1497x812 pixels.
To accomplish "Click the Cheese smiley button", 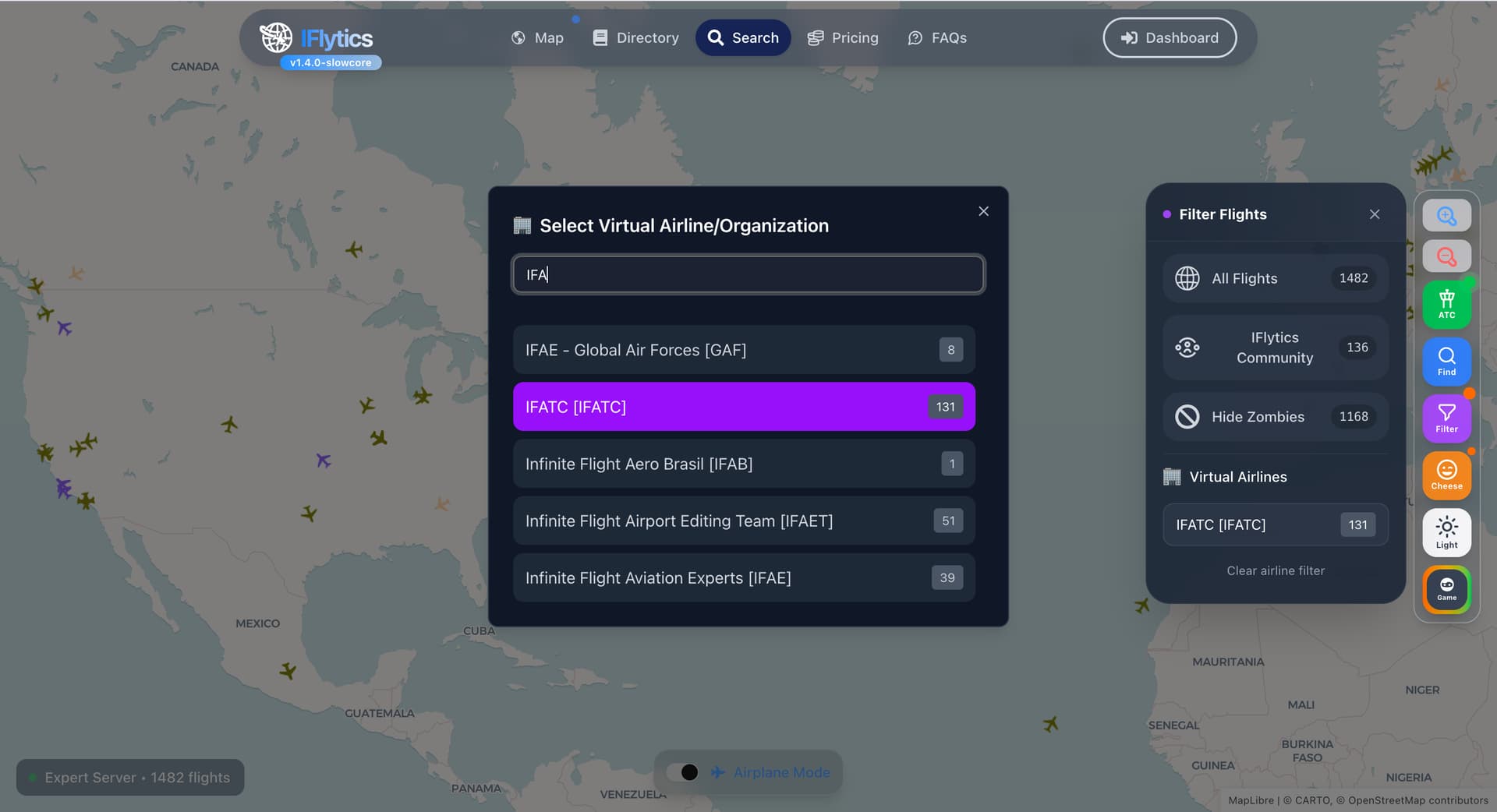I will [1447, 475].
